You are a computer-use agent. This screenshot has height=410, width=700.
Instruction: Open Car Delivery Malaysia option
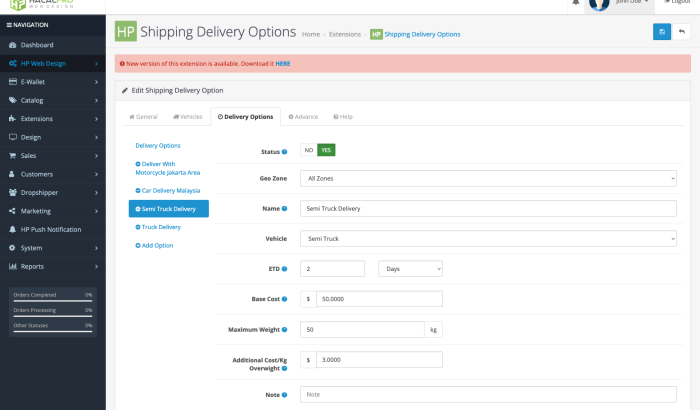169,190
